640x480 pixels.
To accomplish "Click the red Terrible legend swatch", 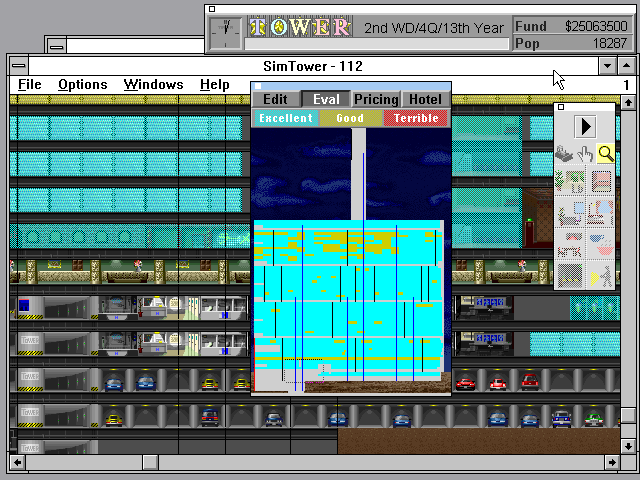I will 416,118.
